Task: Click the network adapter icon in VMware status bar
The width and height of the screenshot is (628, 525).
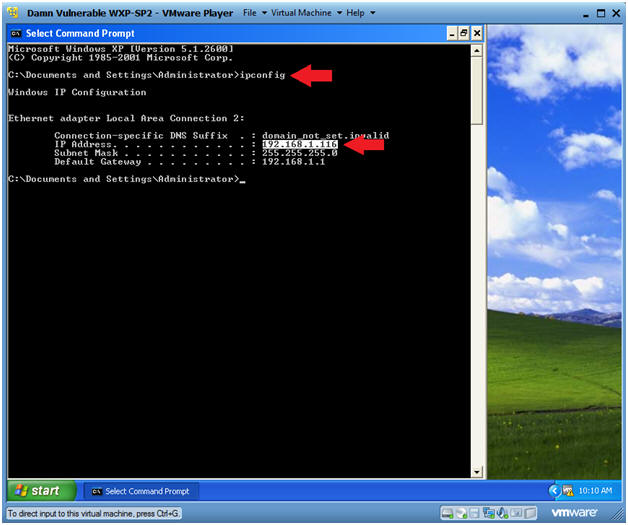Action: [489, 513]
